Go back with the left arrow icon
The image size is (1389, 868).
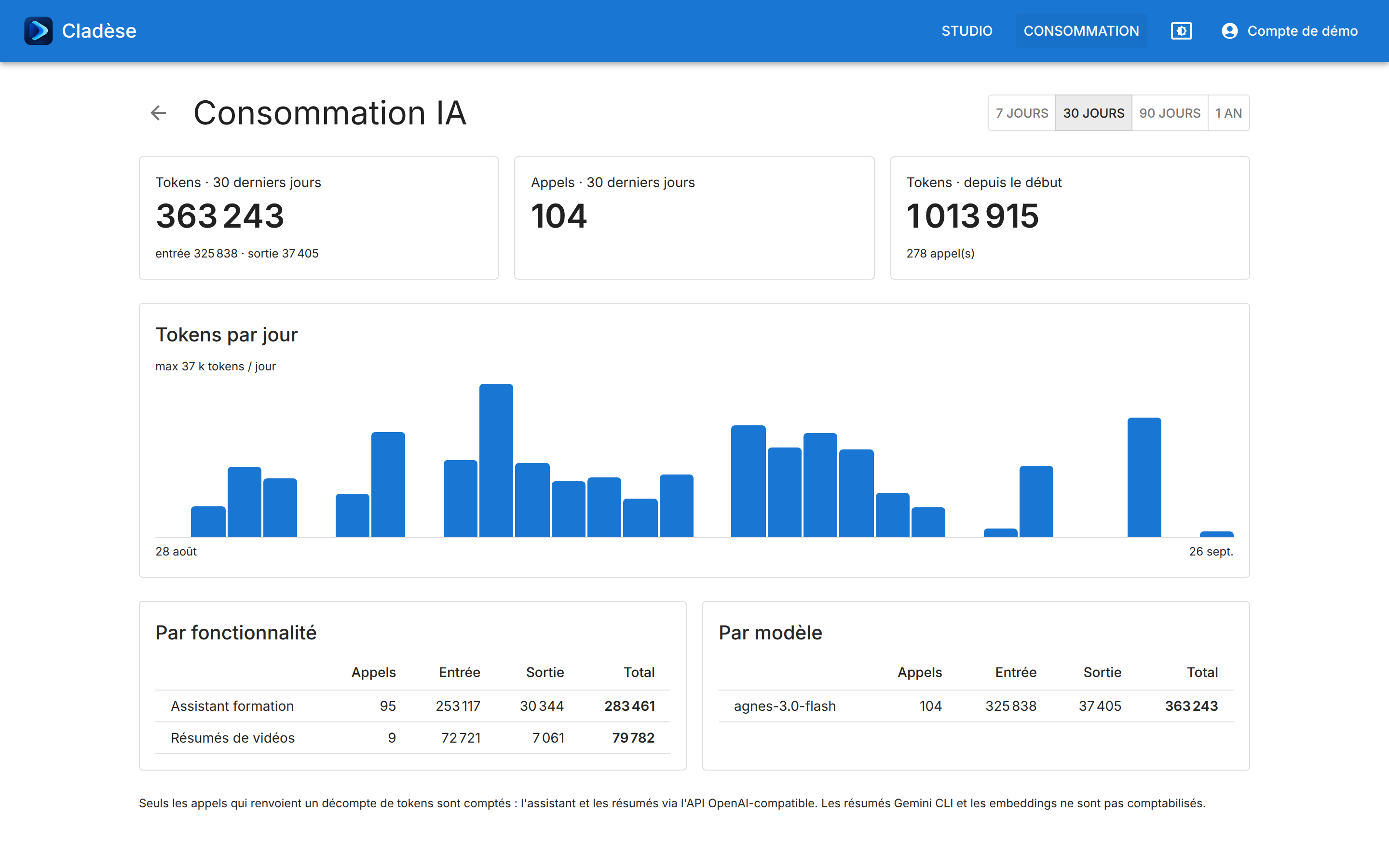click(158, 113)
